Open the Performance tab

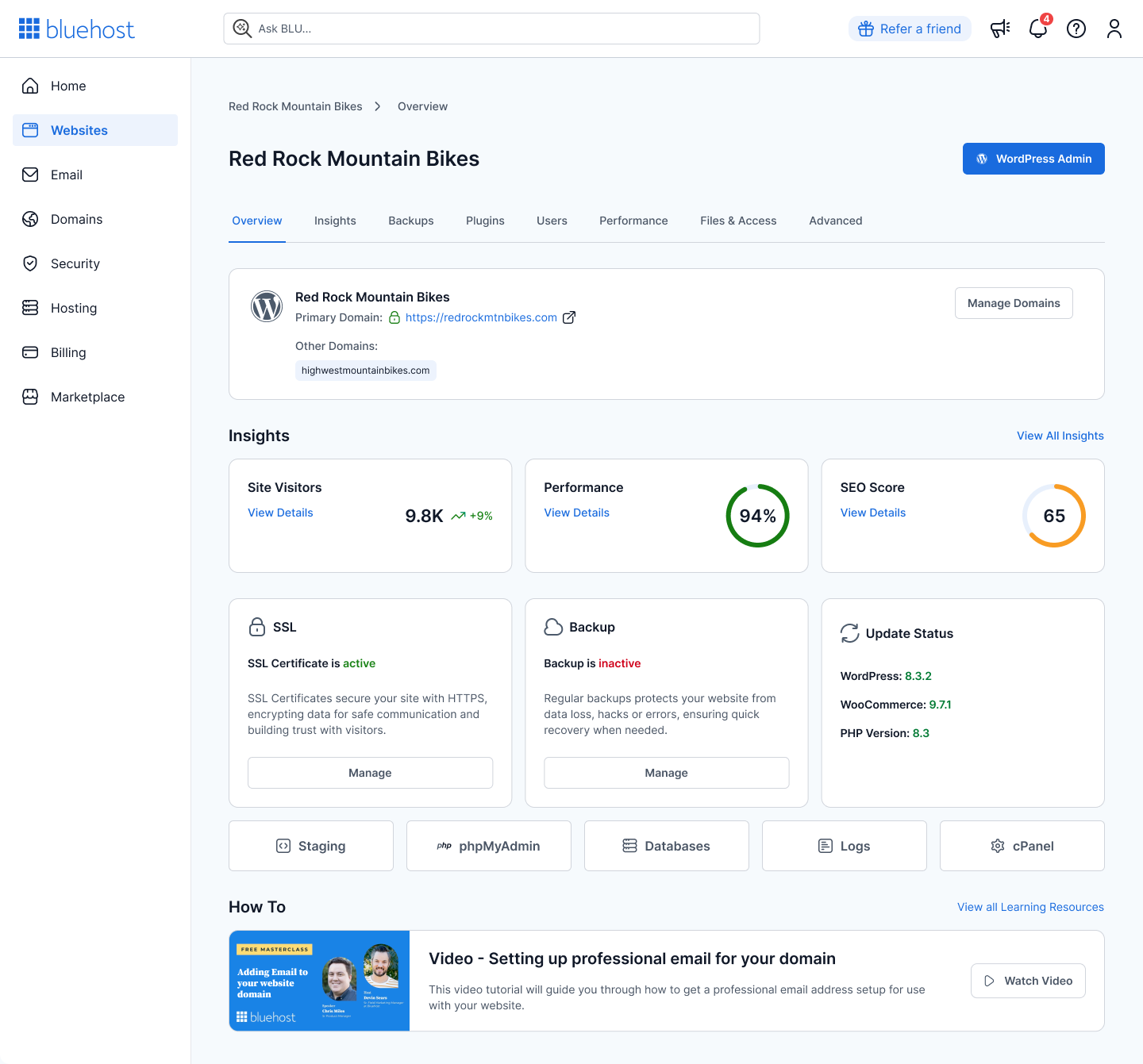(x=633, y=221)
